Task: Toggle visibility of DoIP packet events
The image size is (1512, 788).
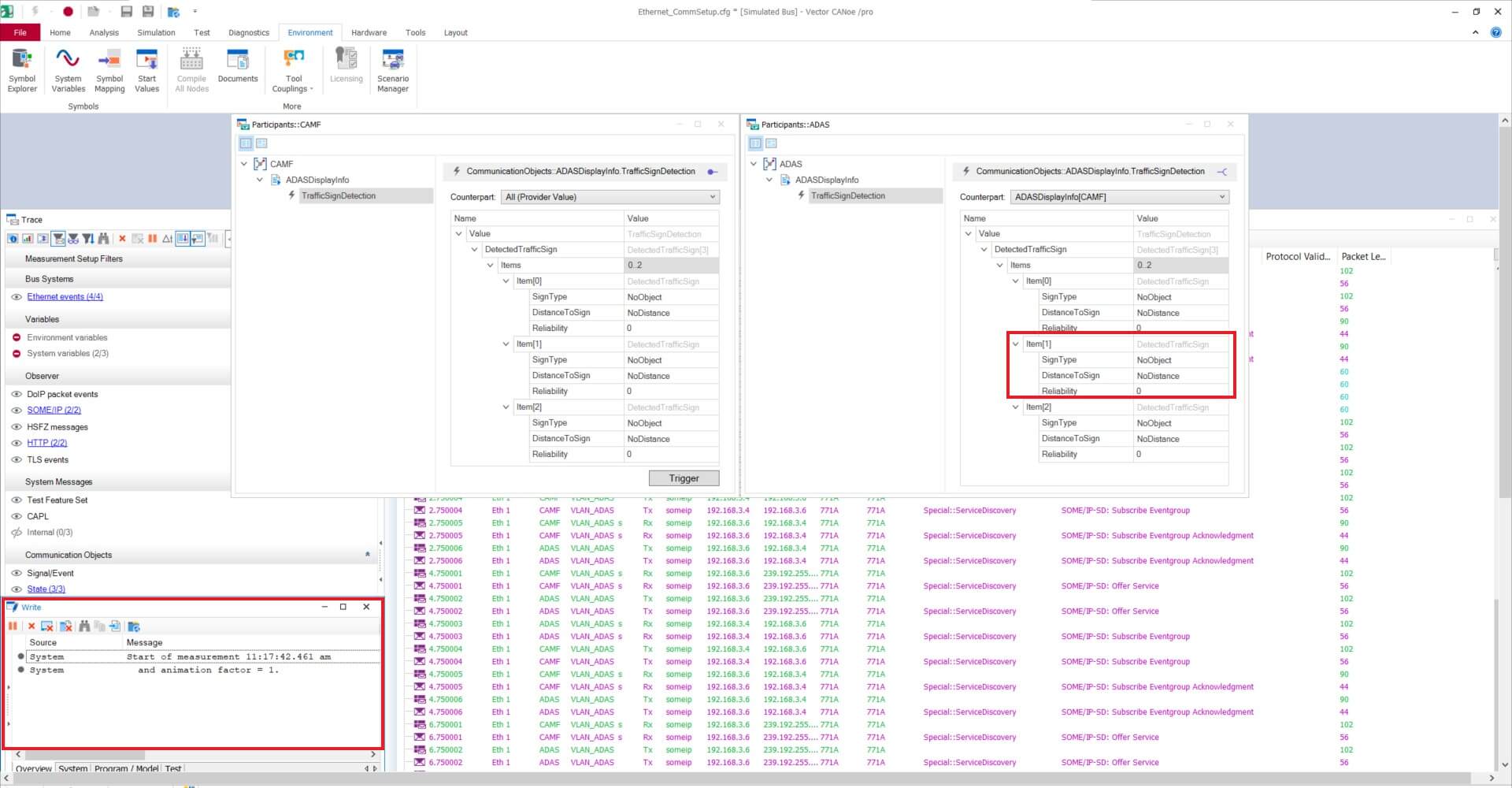Action: click(x=17, y=394)
